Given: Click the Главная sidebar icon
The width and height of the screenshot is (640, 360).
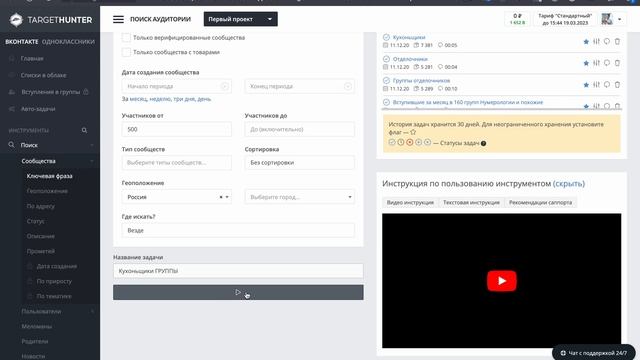Looking at the screenshot, I should click(x=12, y=58).
